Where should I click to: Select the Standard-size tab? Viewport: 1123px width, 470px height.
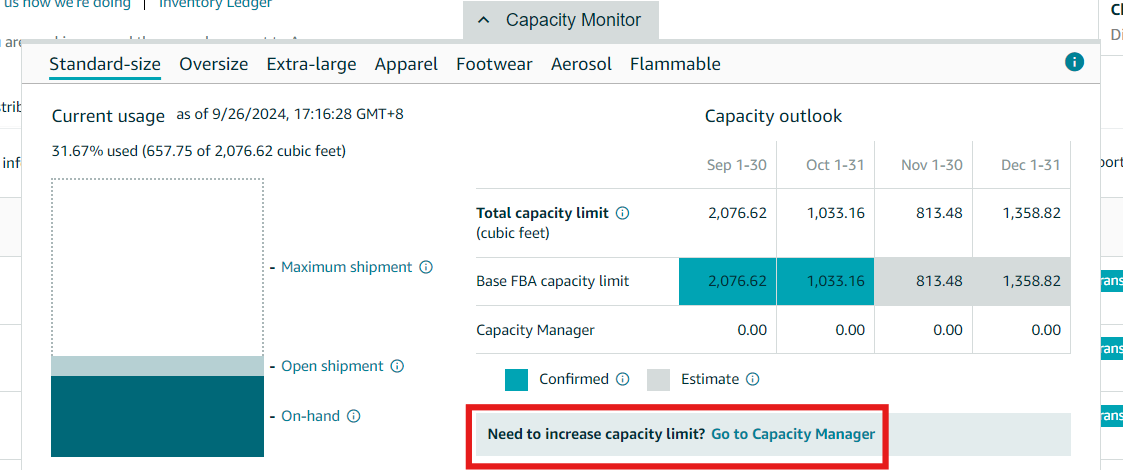pos(105,64)
